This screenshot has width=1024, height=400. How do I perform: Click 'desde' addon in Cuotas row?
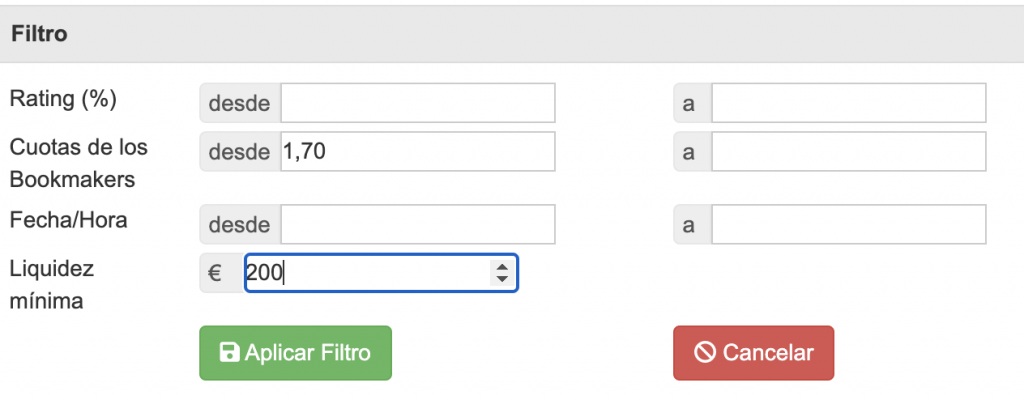coord(240,152)
